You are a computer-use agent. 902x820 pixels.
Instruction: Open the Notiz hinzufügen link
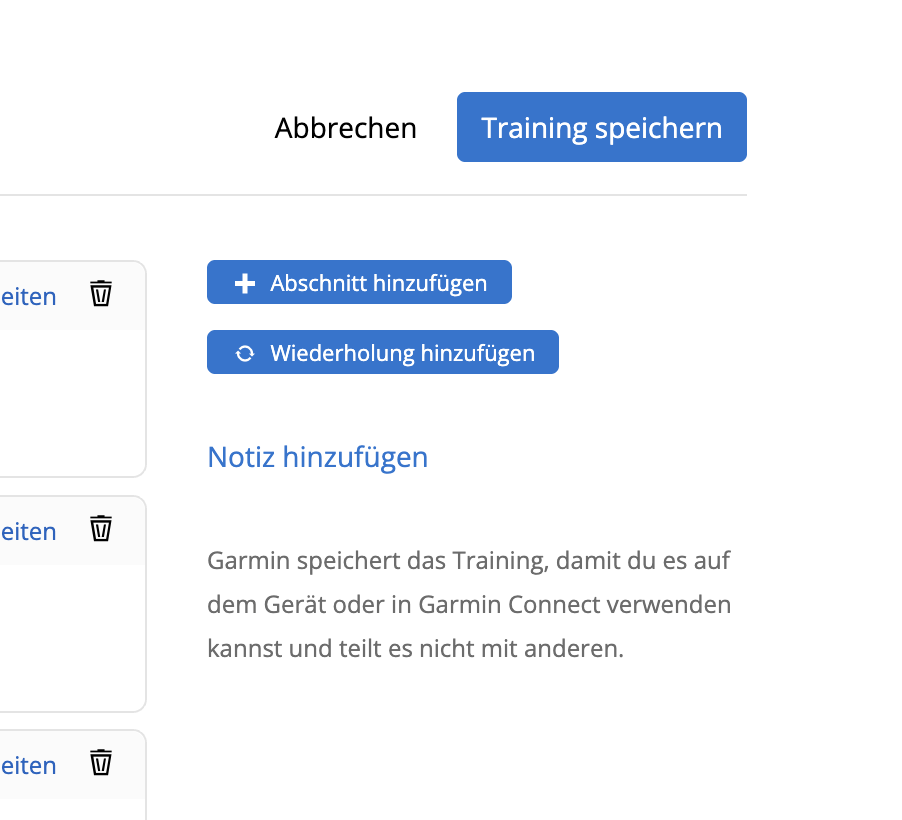click(317, 457)
